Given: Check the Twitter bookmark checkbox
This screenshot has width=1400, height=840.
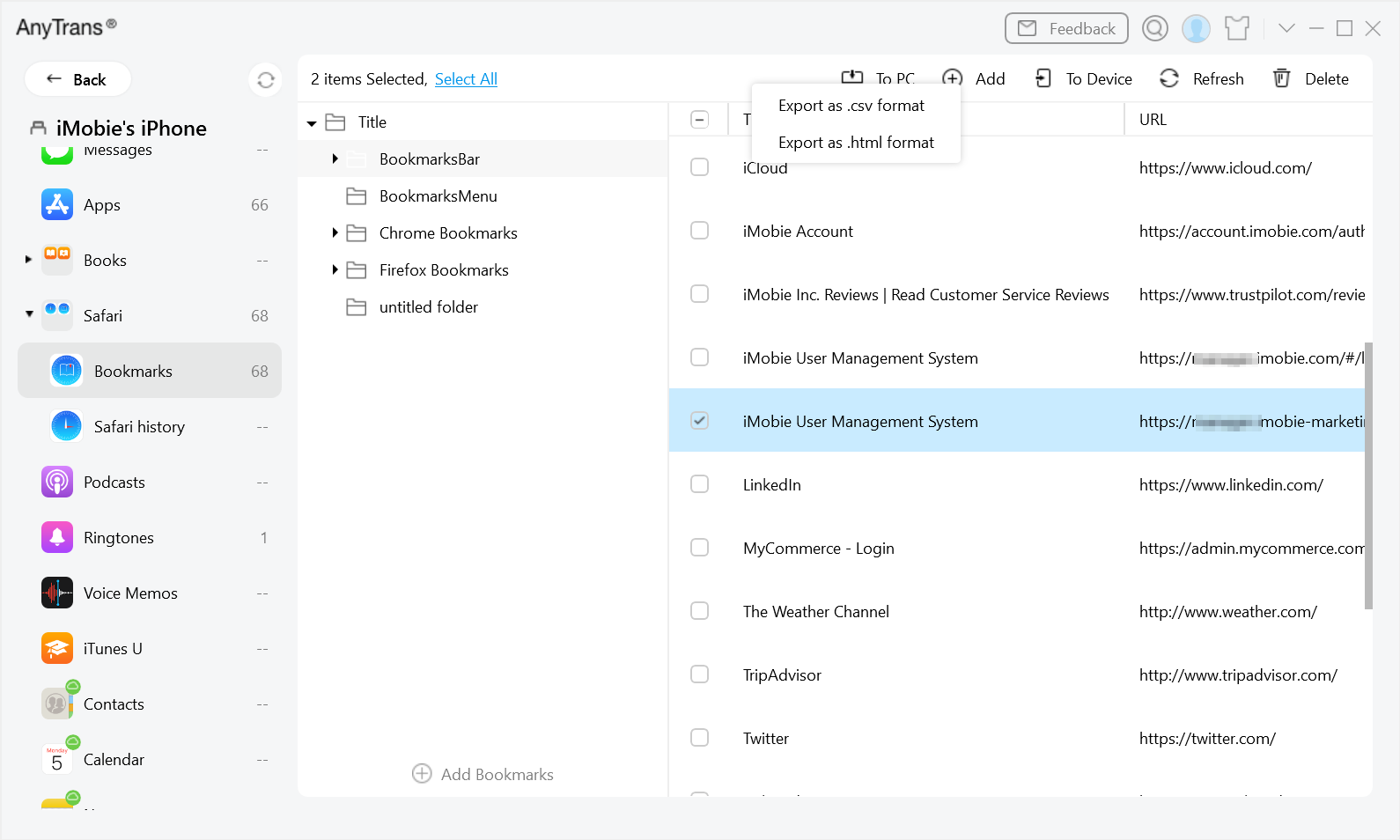Looking at the screenshot, I should click(700, 738).
